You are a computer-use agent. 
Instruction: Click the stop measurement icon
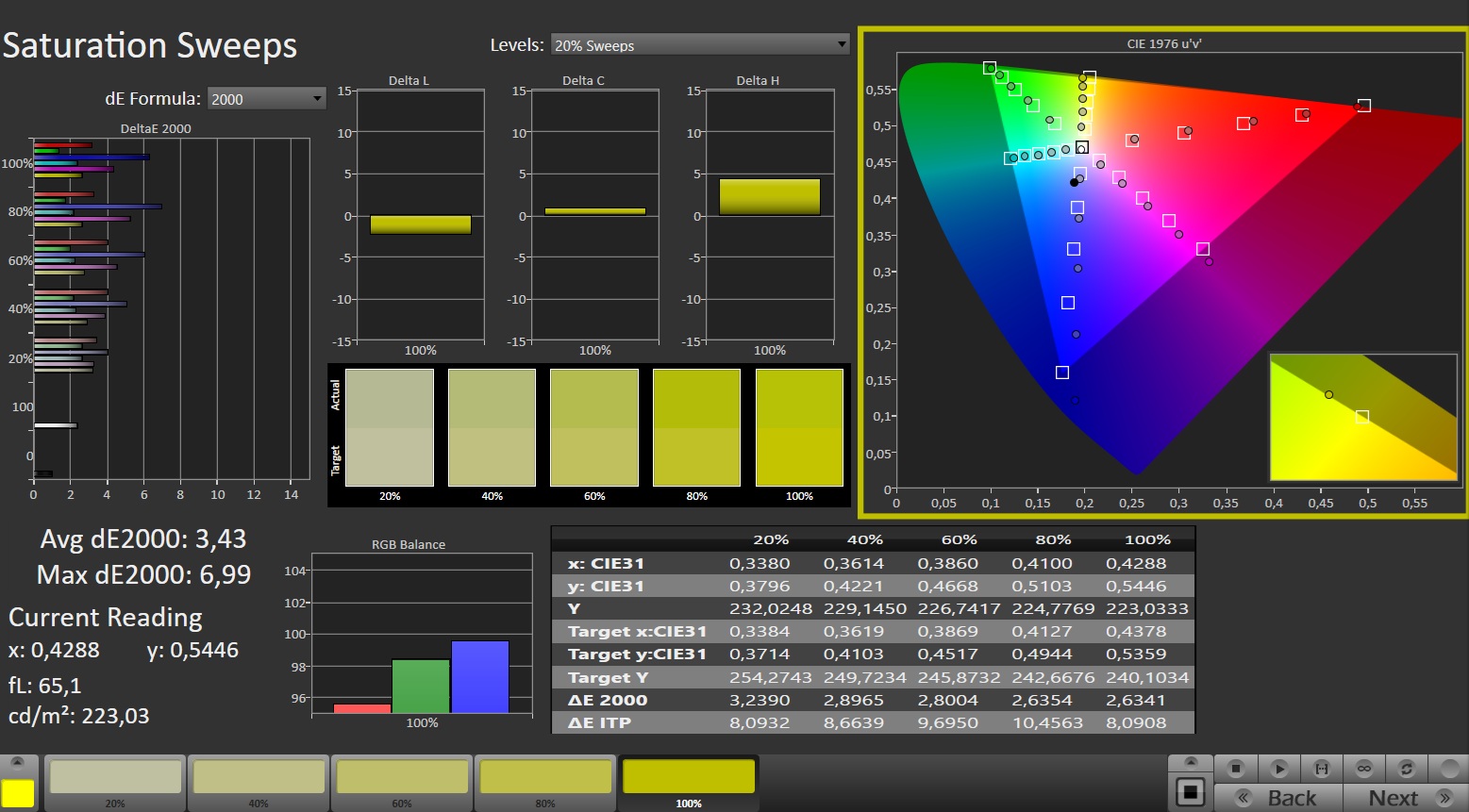tap(1236, 769)
